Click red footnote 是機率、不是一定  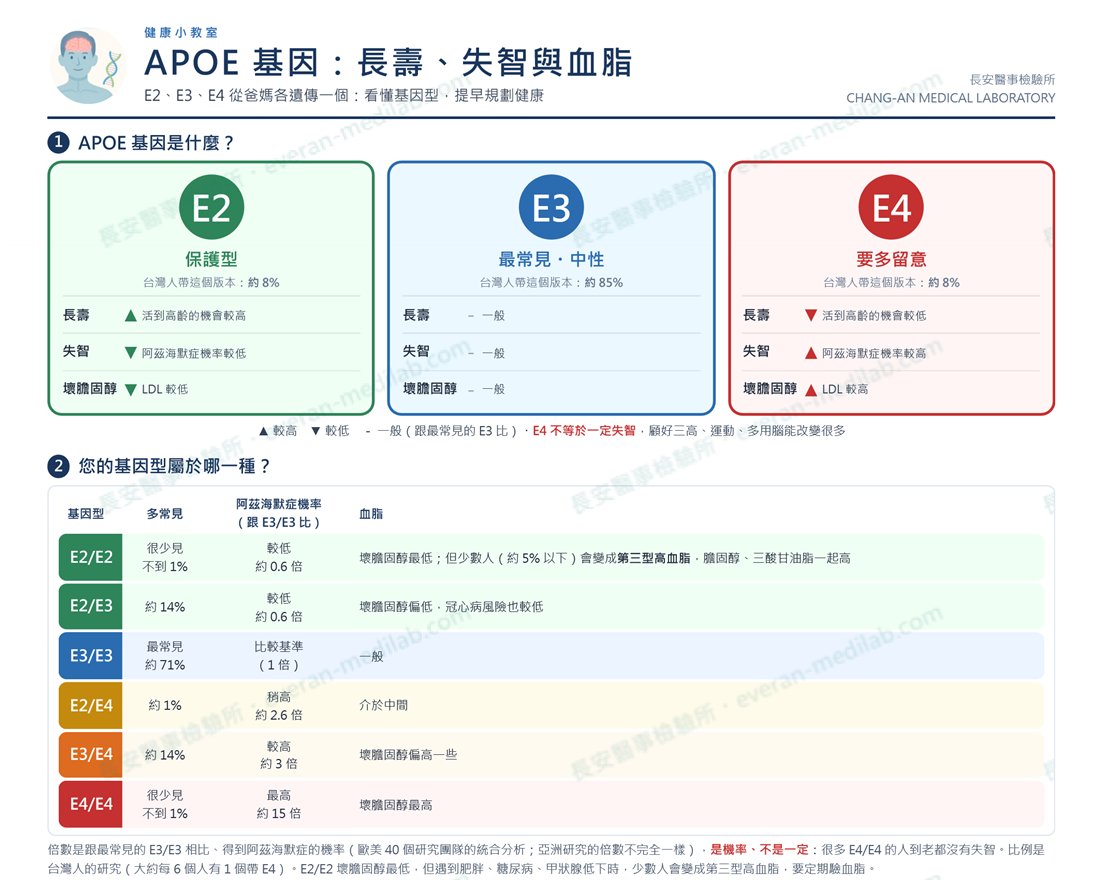click(759, 849)
